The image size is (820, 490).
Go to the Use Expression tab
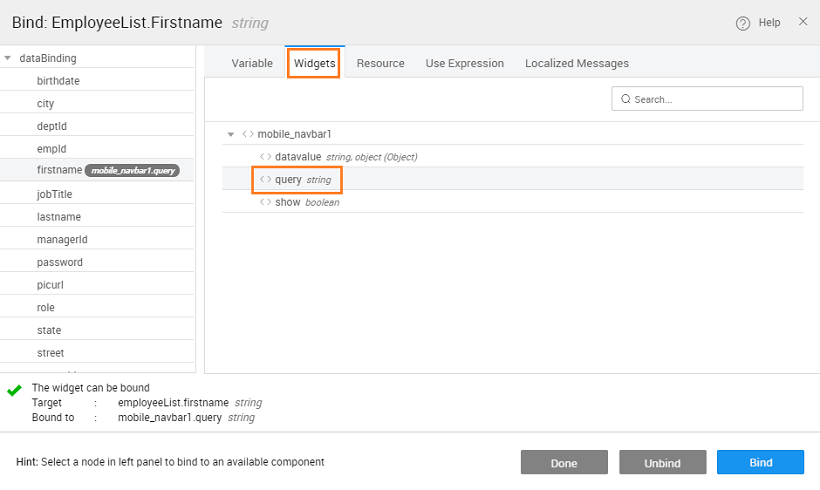click(x=464, y=63)
